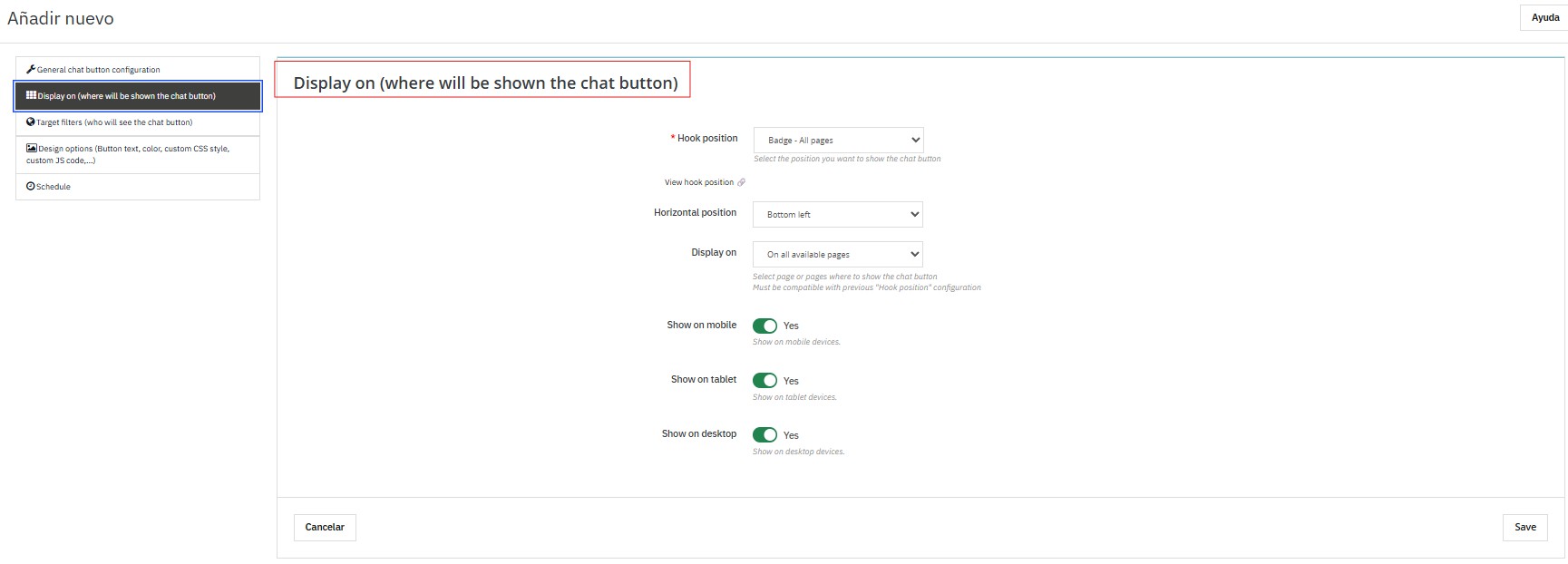Follow the View hook position link text
This screenshot has width=1568, height=564.
tap(698, 182)
